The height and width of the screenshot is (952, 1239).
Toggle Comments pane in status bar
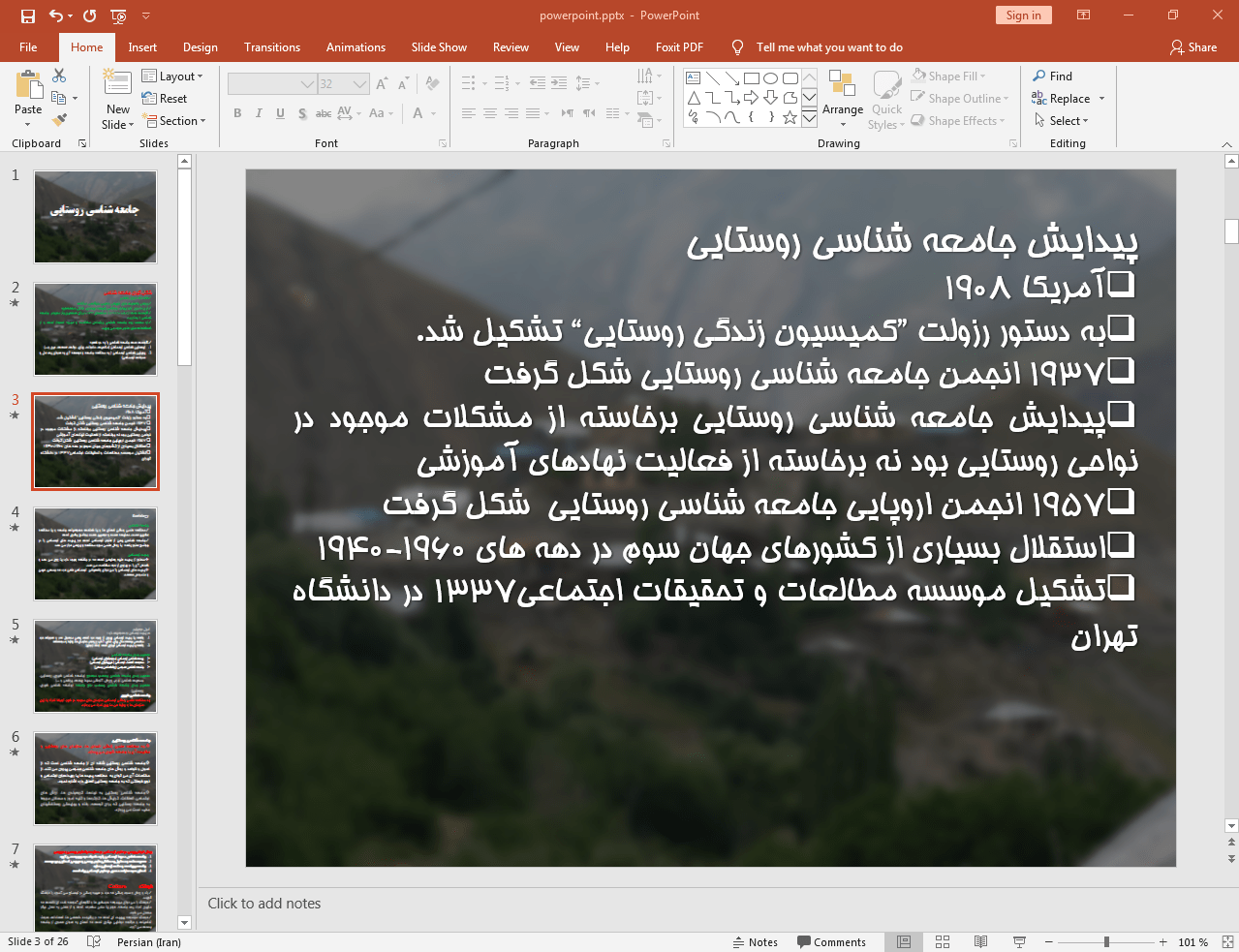pyautogui.click(x=831, y=941)
